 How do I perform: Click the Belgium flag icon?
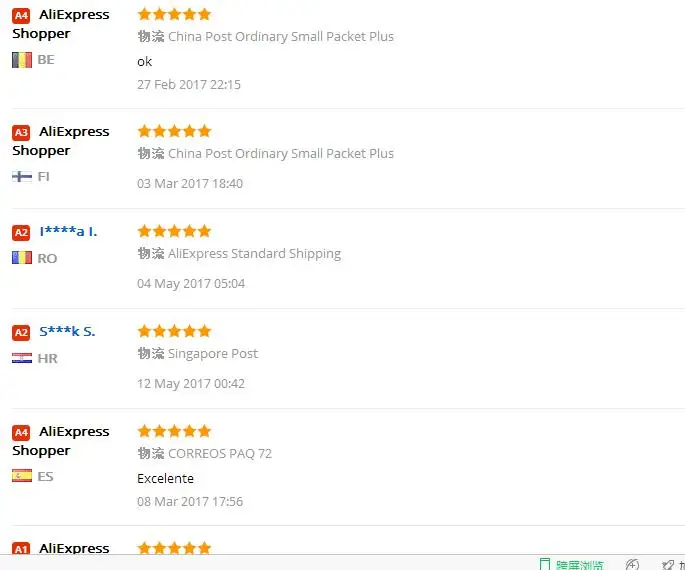click(x=22, y=60)
